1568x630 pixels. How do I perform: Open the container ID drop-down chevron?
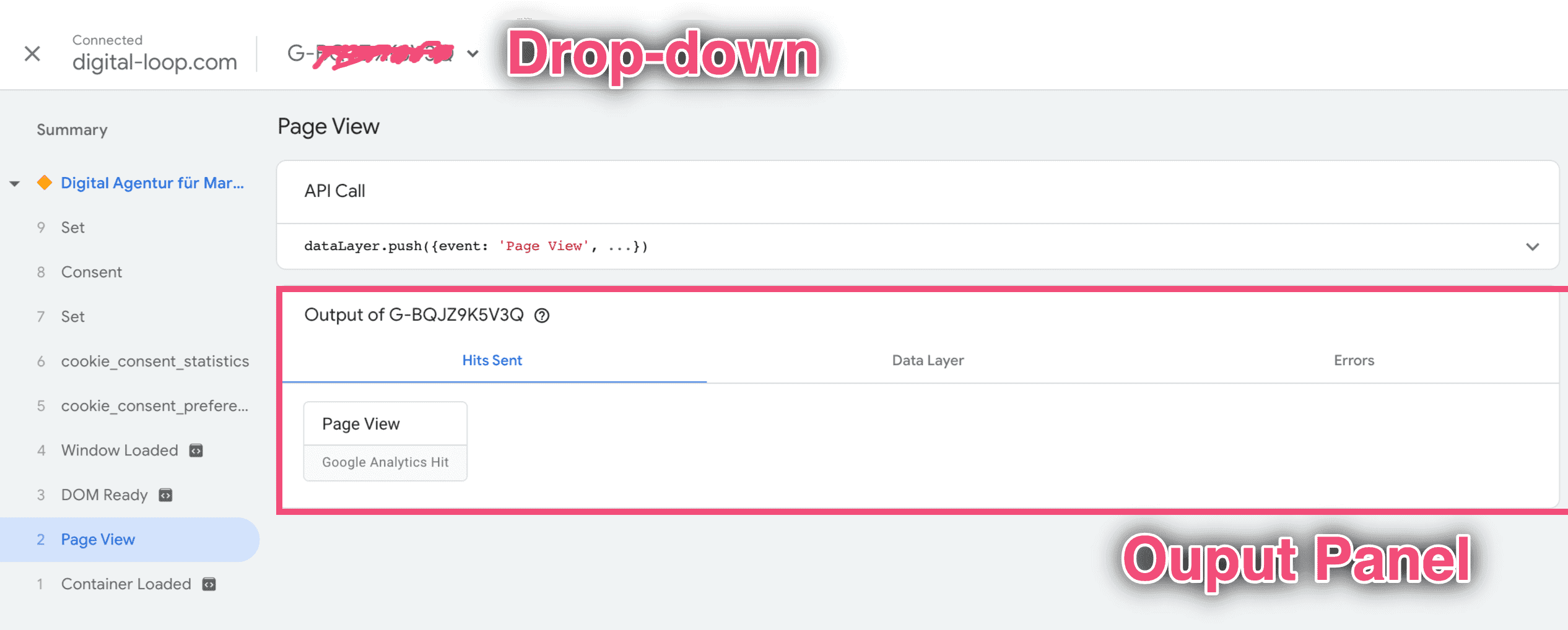click(x=473, y=54)
